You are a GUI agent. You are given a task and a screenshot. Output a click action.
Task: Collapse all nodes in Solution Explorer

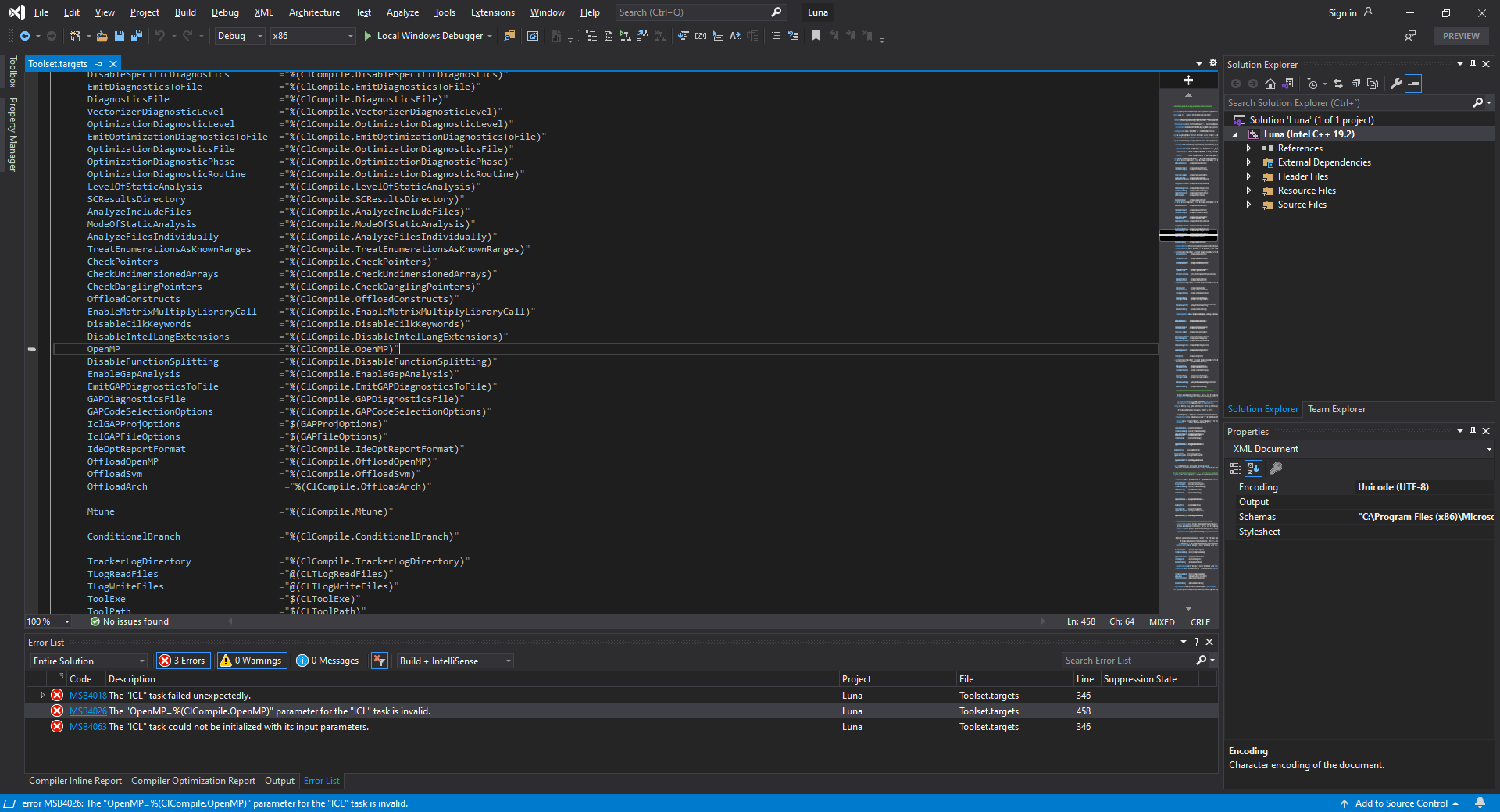pyautogui.click(x=1356, y=84)
